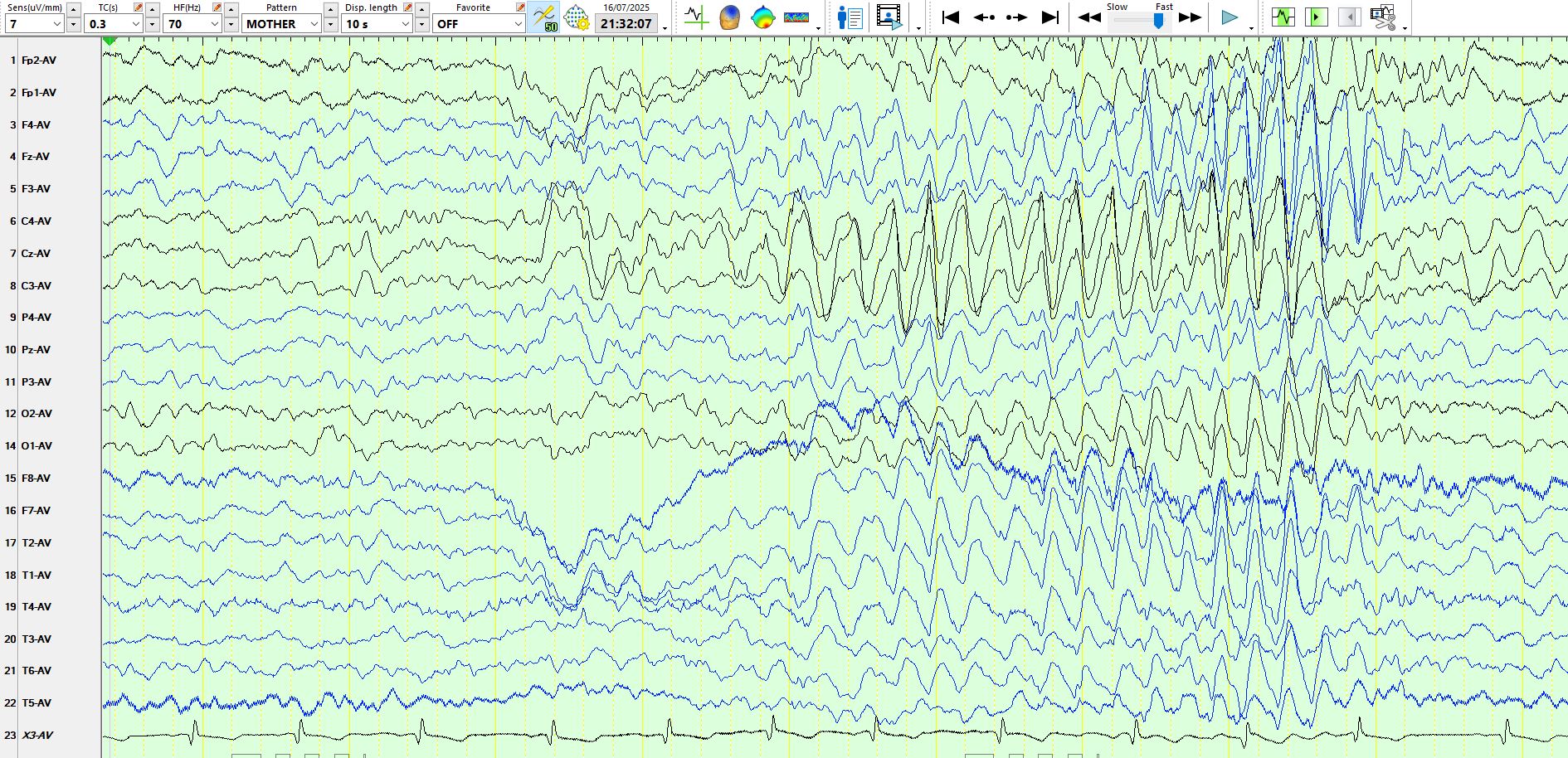The width and height of the screenshot is (1568, 758).
Task: Open the Favorite dropdown showing OFF
Action: (x=479, y=24)
